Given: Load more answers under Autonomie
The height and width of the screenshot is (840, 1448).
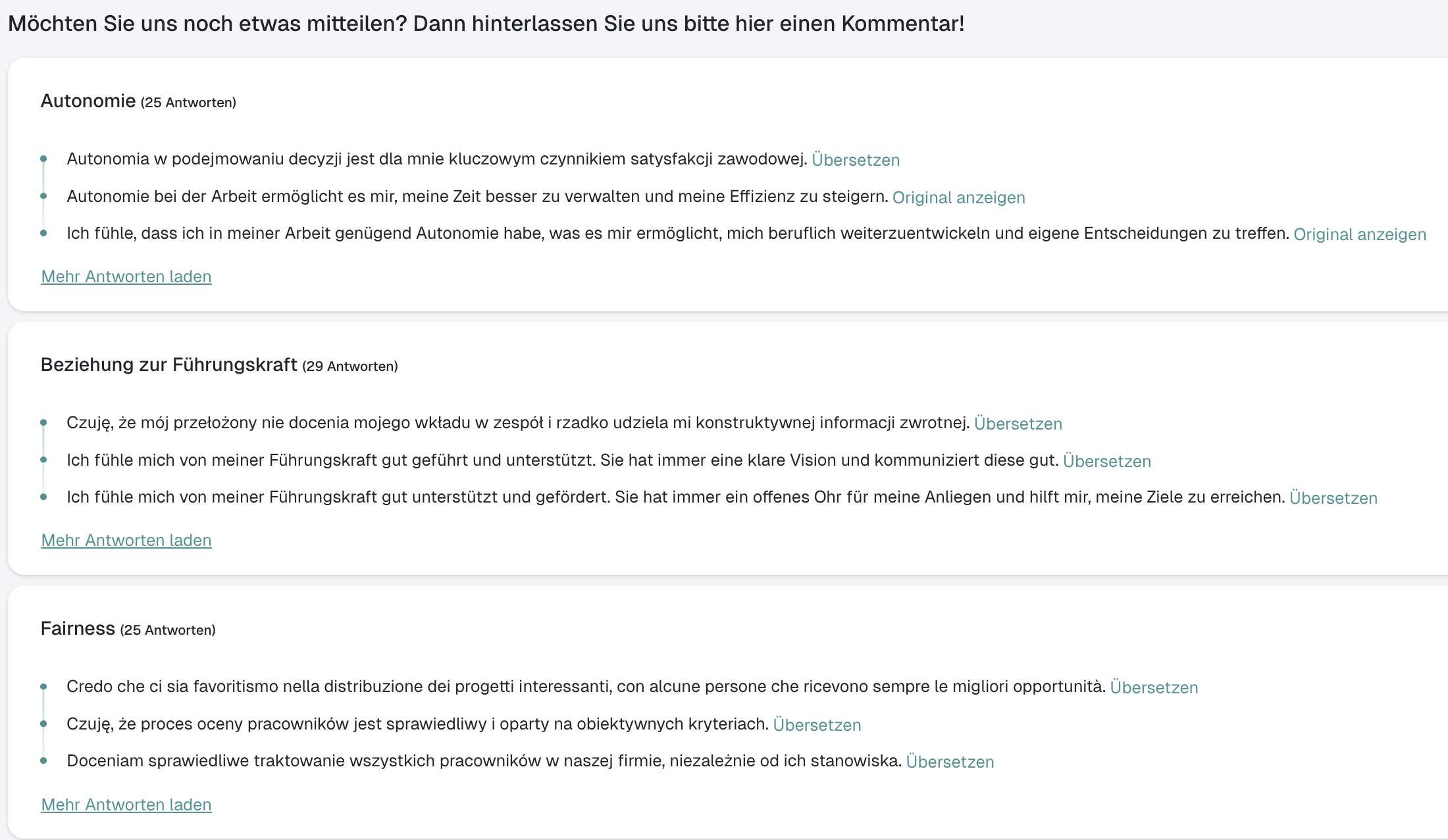Looking at the screenshot, I should point(126,276).
